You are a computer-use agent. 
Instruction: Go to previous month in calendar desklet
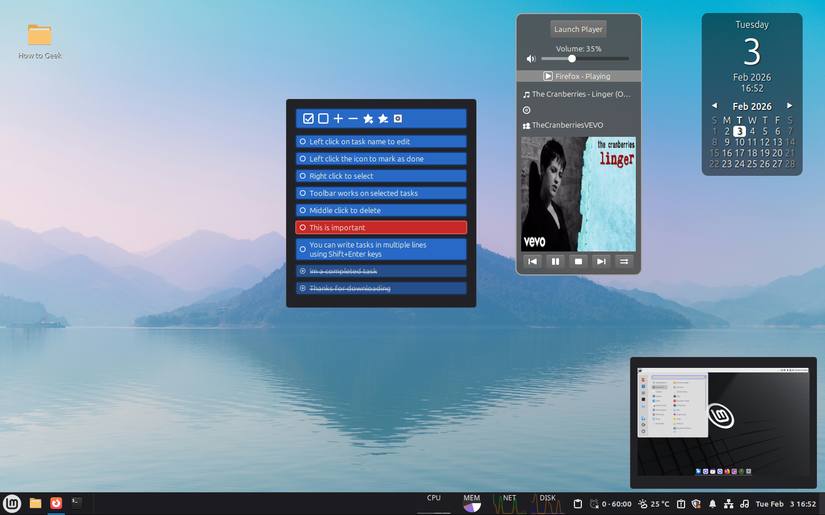pos(715,106)
